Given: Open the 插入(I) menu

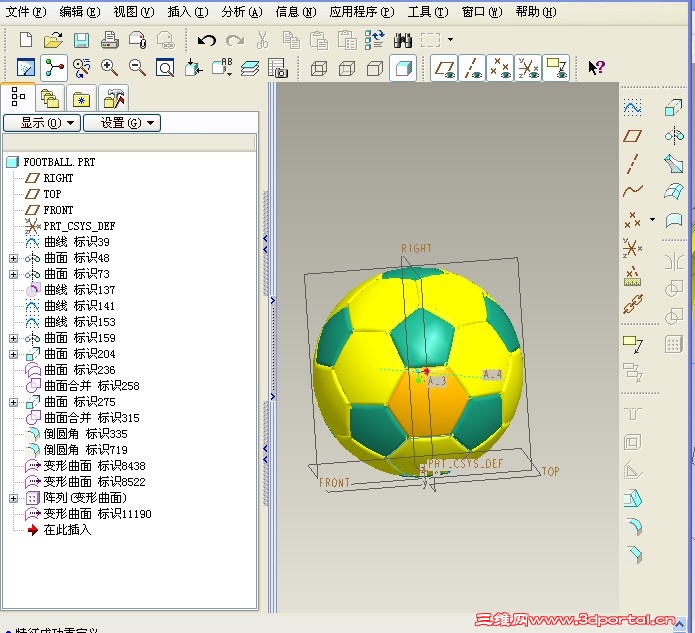Looking at the screenshot, I should pyautogui.click(x=188, y=12).
